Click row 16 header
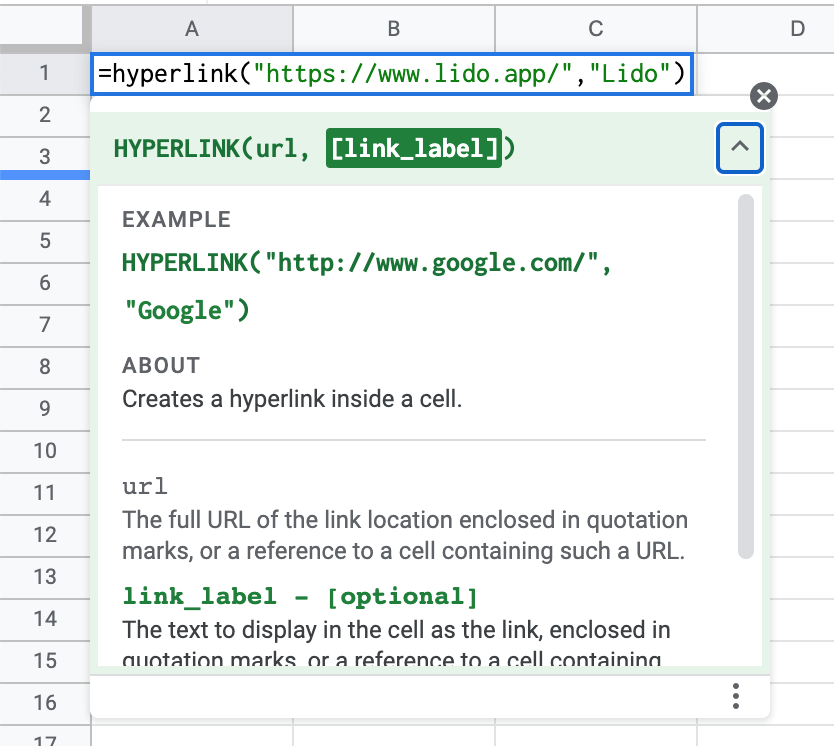834x746 pixels. (46, 703)
